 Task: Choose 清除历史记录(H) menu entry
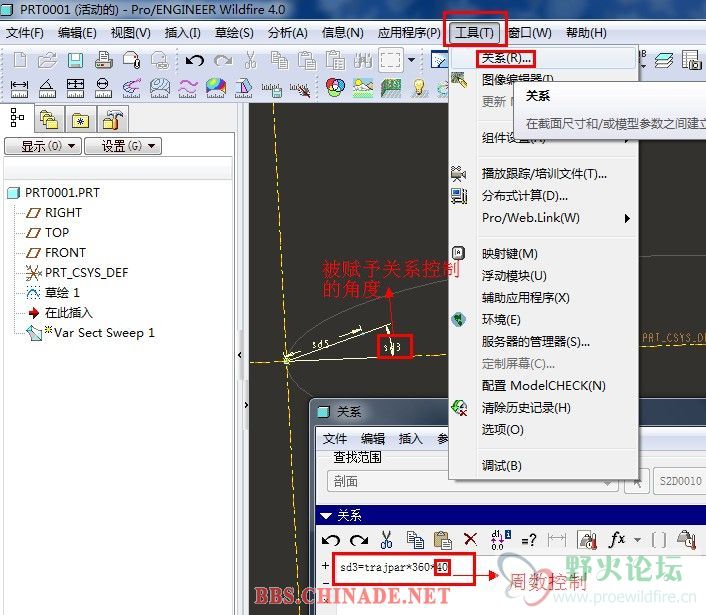(526, 407)
